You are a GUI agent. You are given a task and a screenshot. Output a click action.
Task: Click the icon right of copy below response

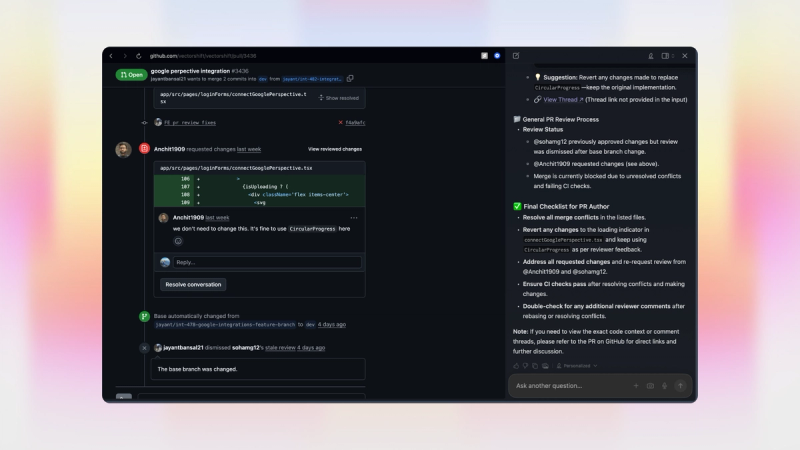(x=545, y=366)
